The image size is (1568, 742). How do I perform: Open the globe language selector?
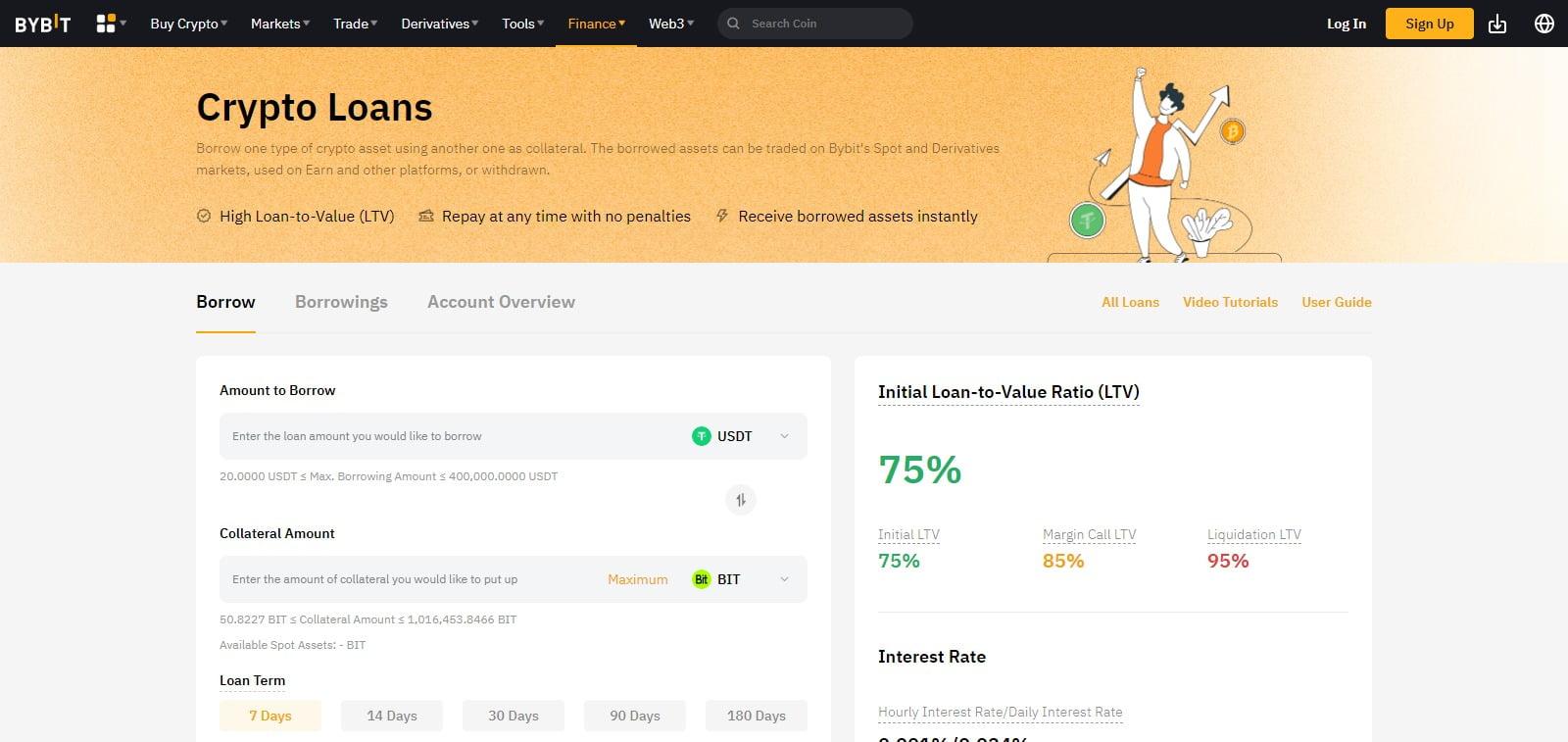pyautogui.click(x=1543, y=24)
